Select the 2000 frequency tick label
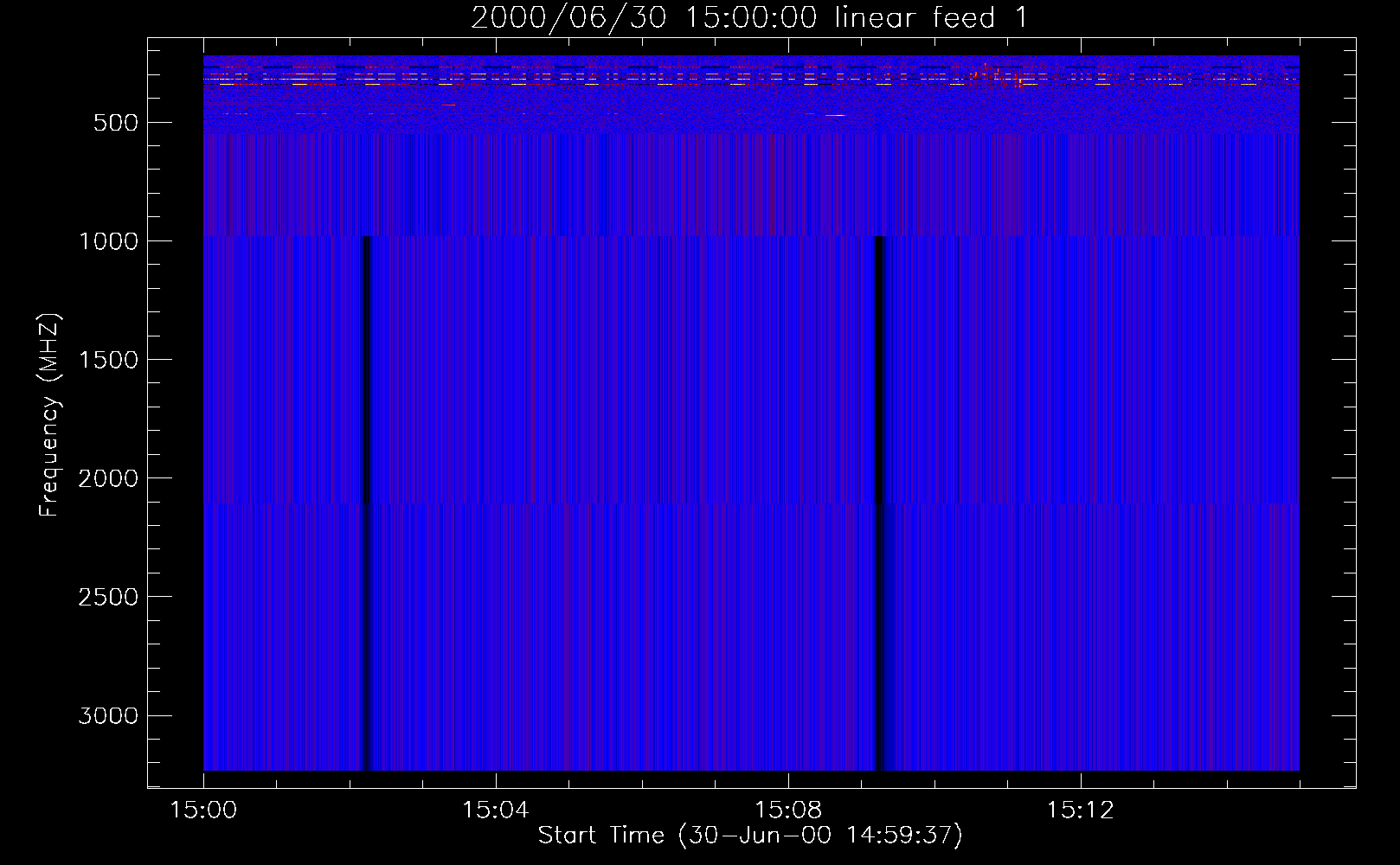1400x865 pixels. tap(108, 478)
